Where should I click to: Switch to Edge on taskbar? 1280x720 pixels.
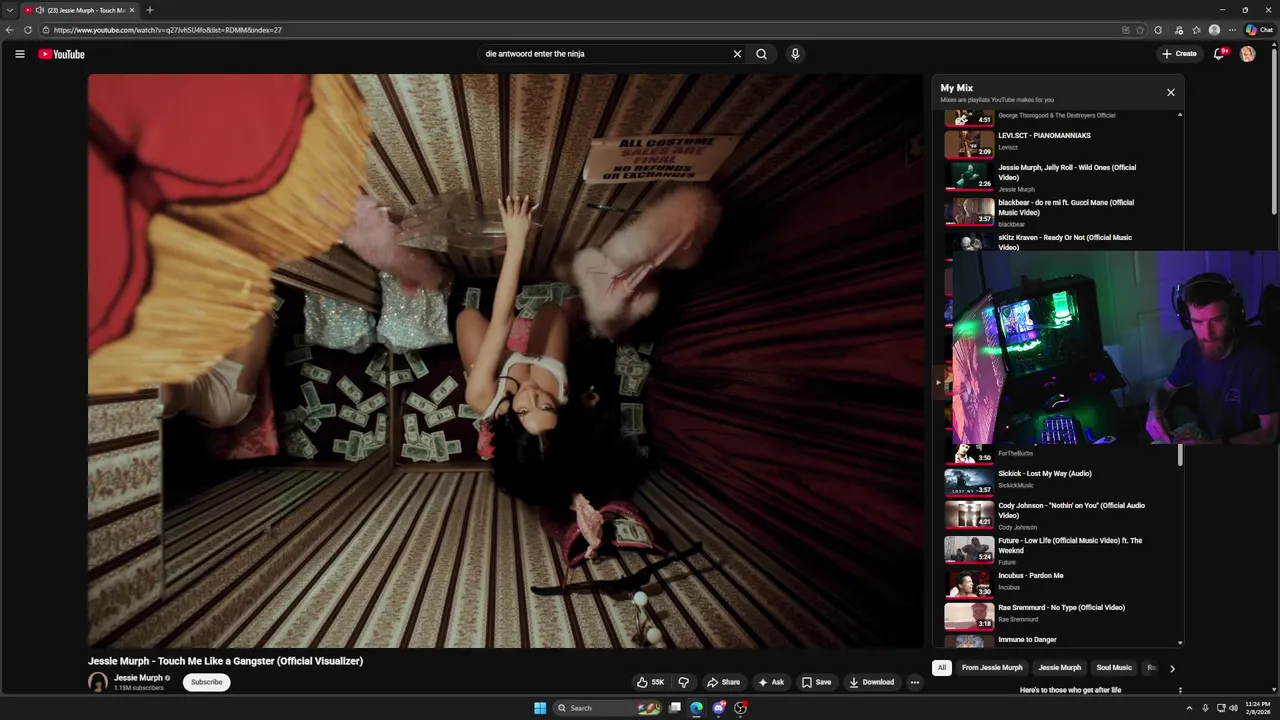click(x=697, y=708)
